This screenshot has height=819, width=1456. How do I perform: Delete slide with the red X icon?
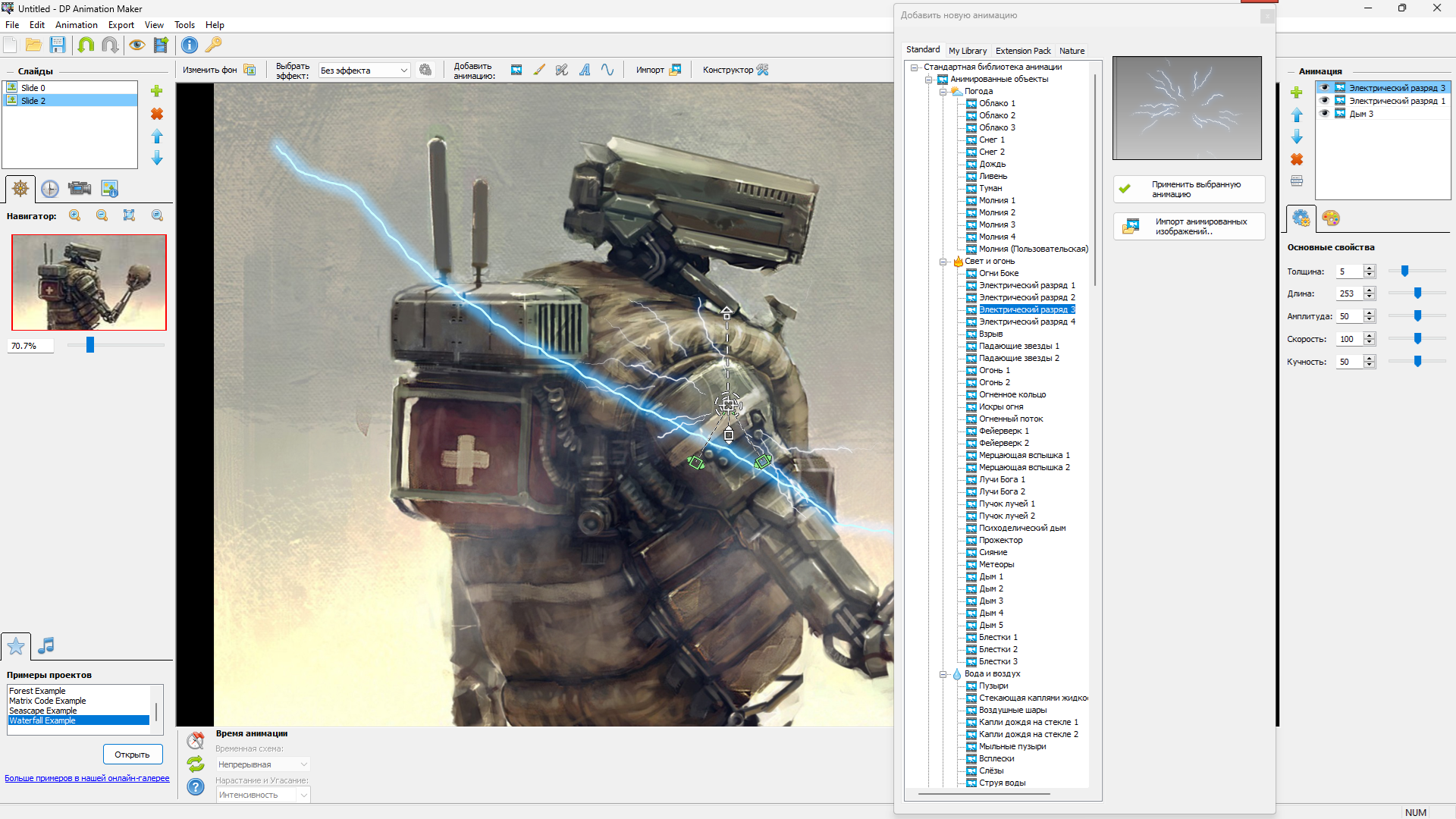[157, 114]
